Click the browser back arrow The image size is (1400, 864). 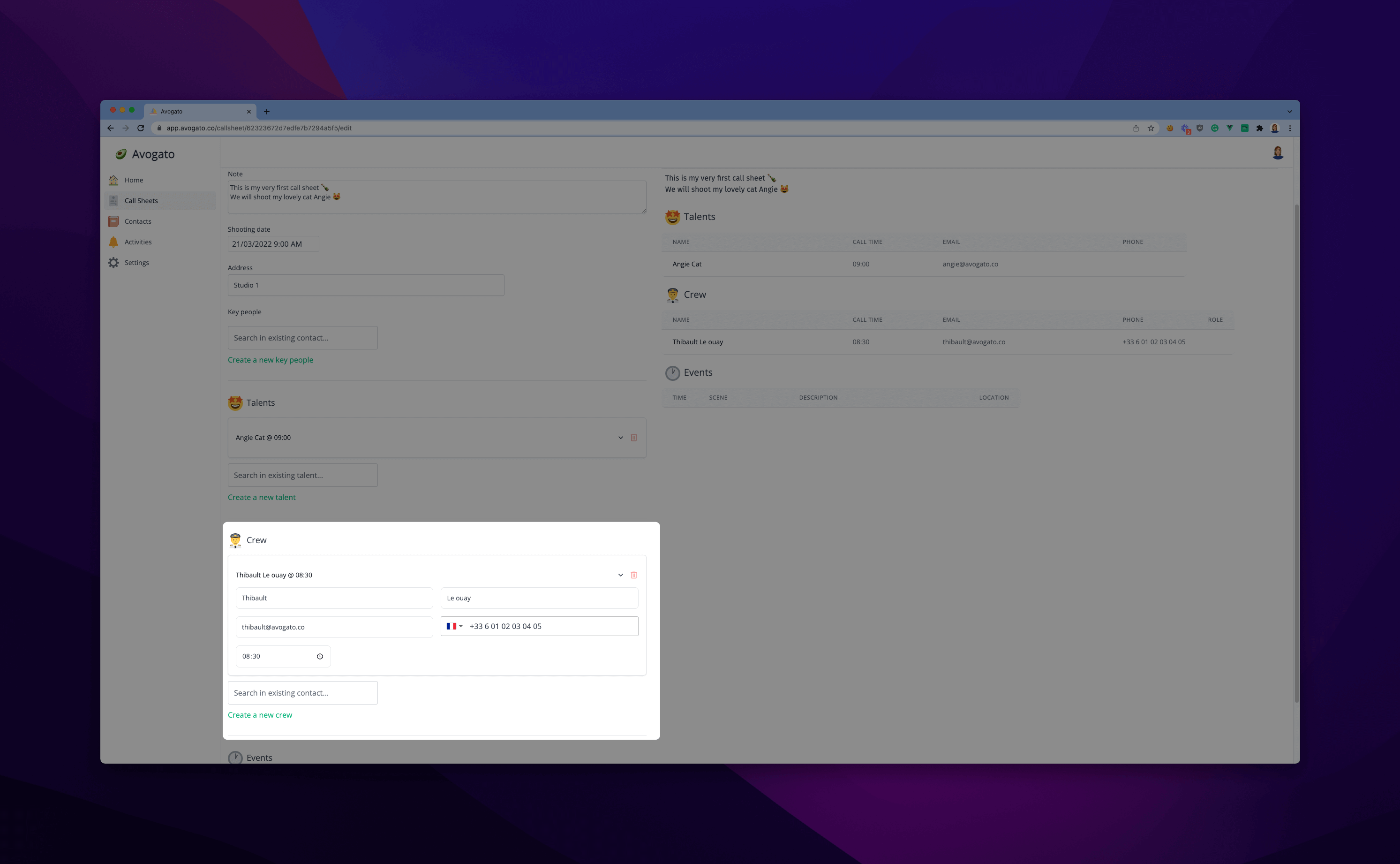tap(110, 128)
